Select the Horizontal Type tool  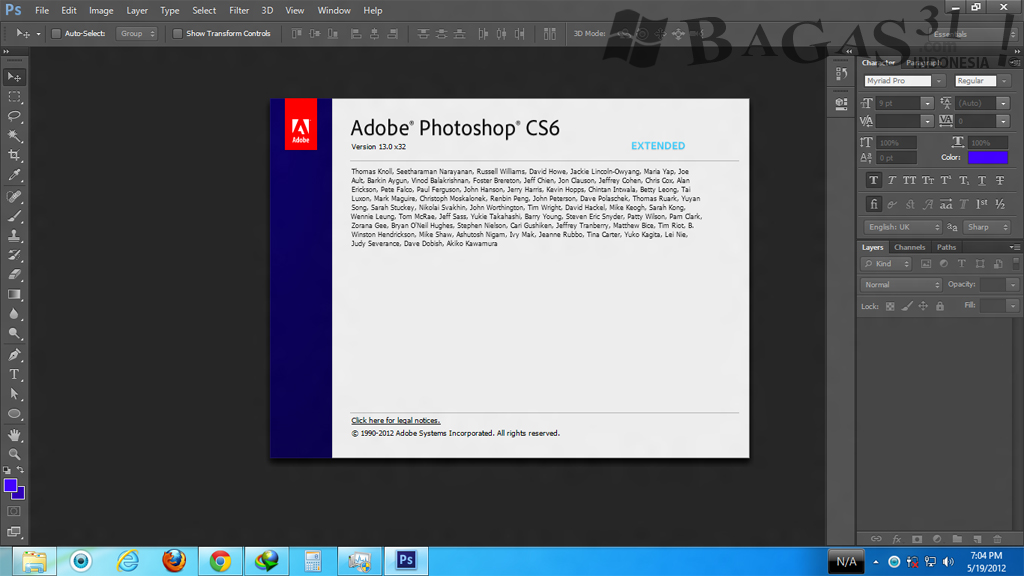(x=14, y=375)
